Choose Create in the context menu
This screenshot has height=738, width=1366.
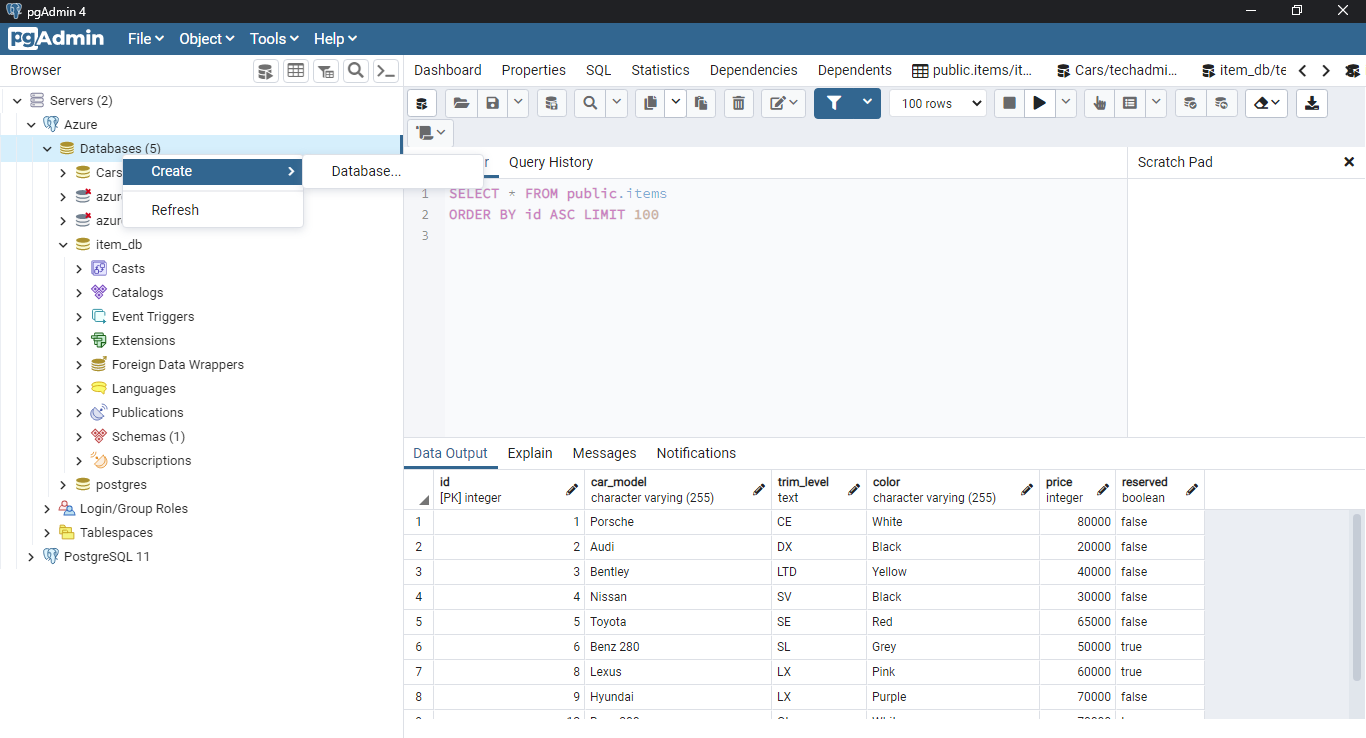pyautogui.click(x=213, y=171)
